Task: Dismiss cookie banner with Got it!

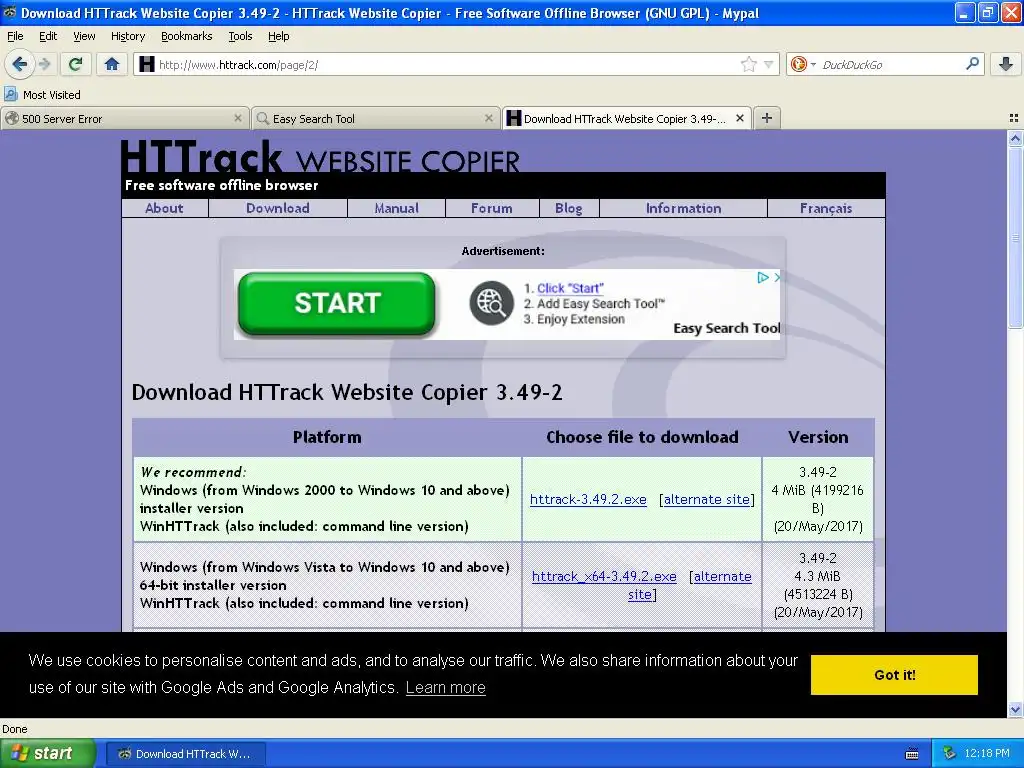Action: (x=894, y=675)
